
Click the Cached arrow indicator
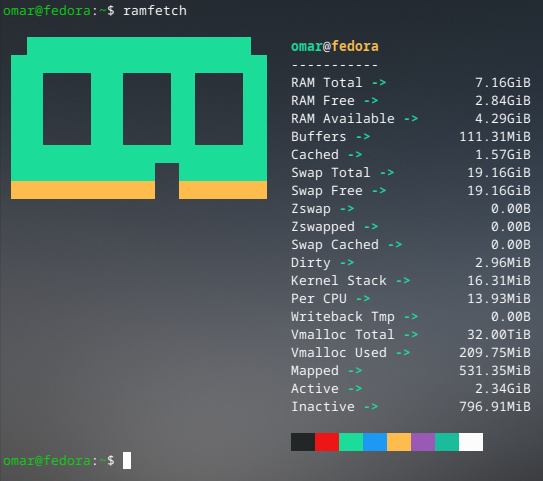[355, 155]
